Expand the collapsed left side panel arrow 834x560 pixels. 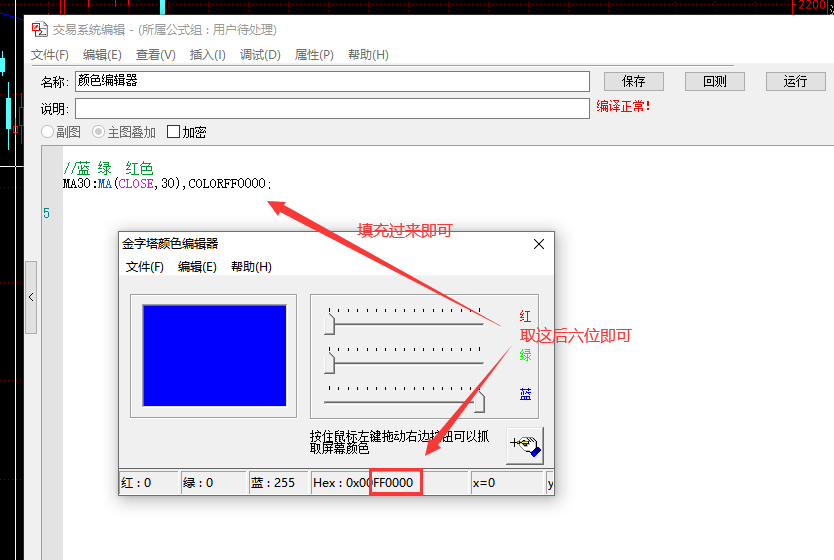pos(31,297)
